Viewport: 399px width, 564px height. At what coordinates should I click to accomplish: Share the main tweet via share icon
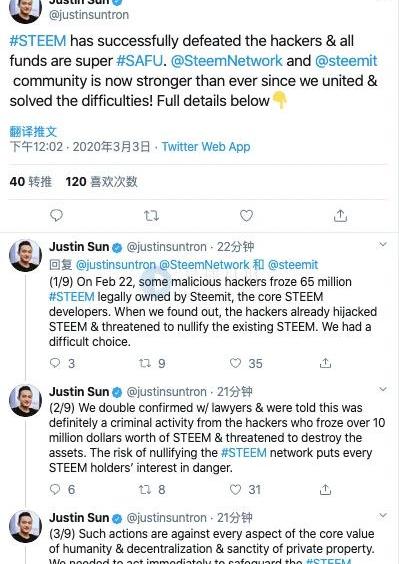click(x=340, y=215)
